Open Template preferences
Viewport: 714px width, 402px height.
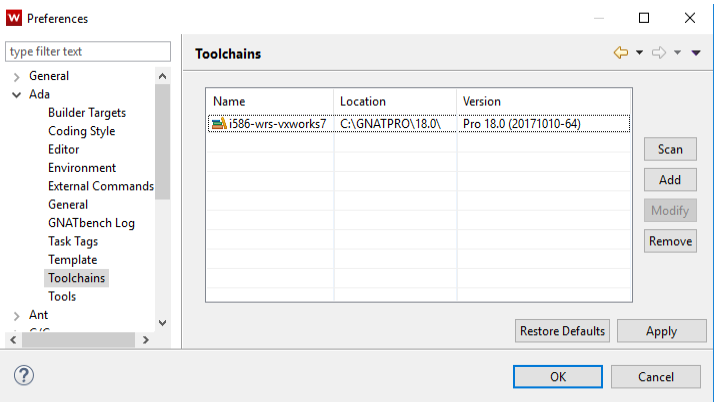(x=72, y=260)
